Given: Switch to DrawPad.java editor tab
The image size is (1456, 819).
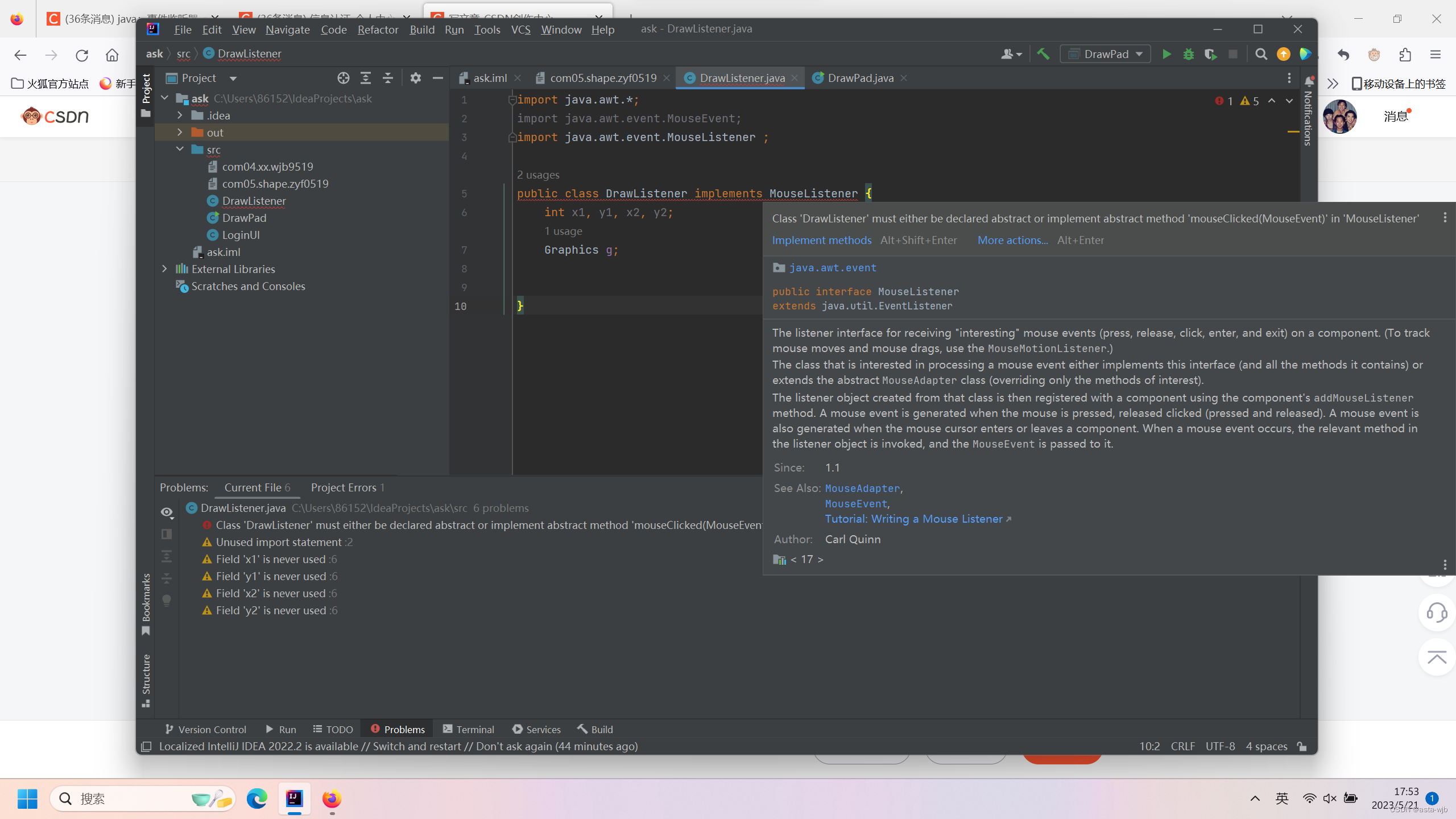Looking at the screenshot, I should [x=859, y=78].
